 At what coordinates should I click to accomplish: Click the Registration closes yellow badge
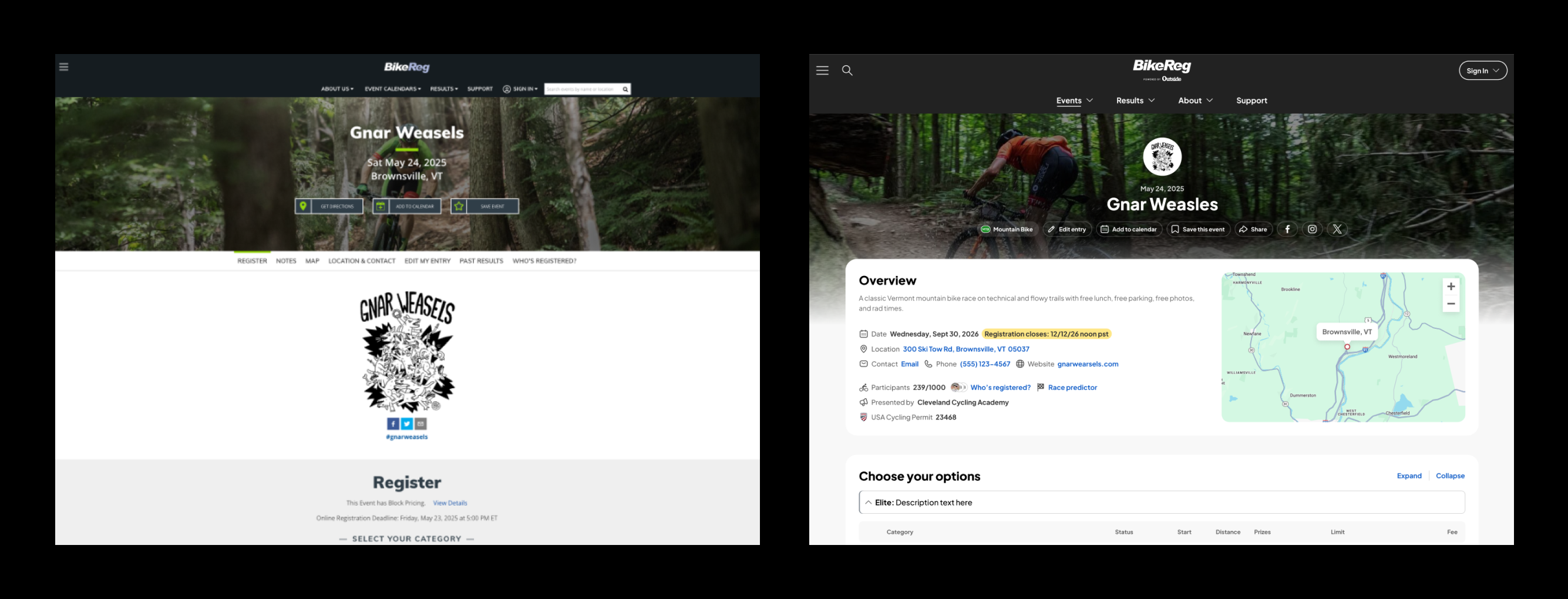coord(1047,334)
